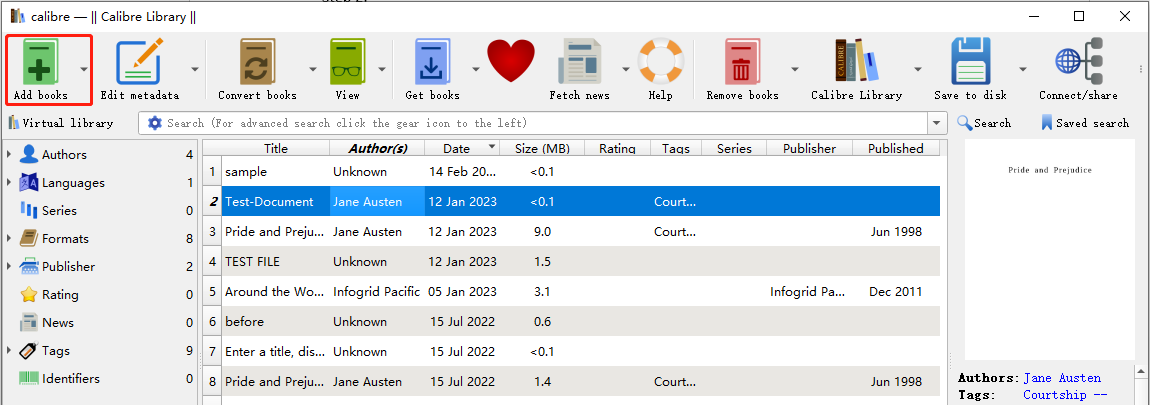Open the Edit metadata dropdown arrow
This screenshot has width=1150, height=405.
click(x=194, y=69)
